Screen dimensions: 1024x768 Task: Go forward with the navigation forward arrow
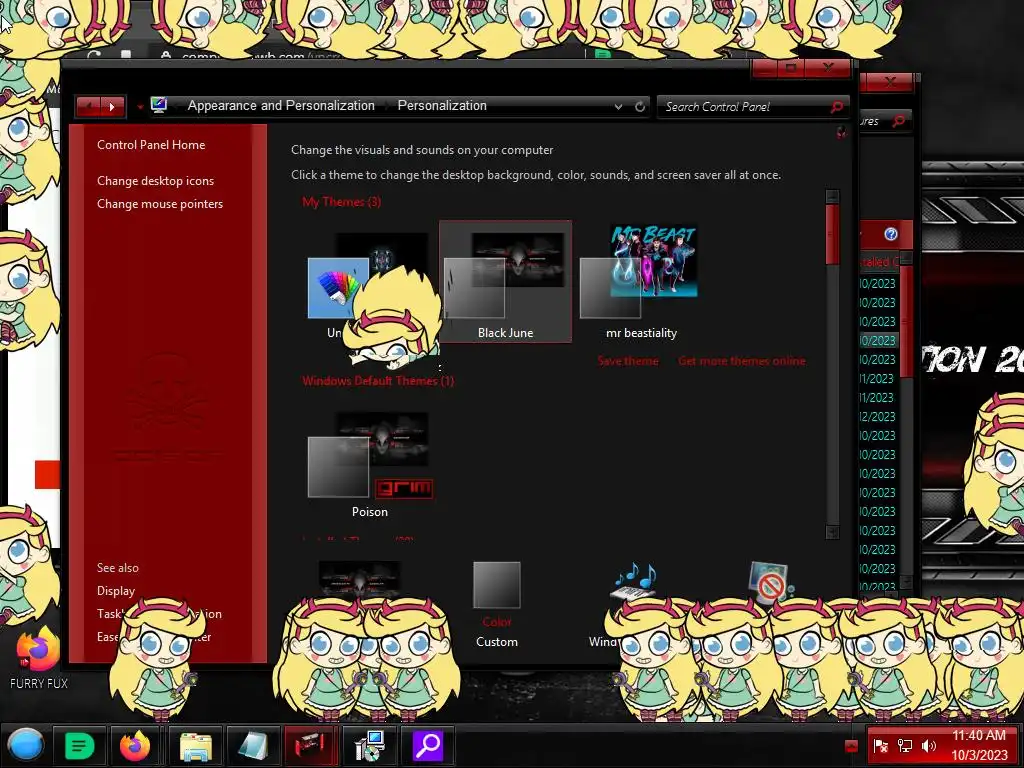[112, 106]
